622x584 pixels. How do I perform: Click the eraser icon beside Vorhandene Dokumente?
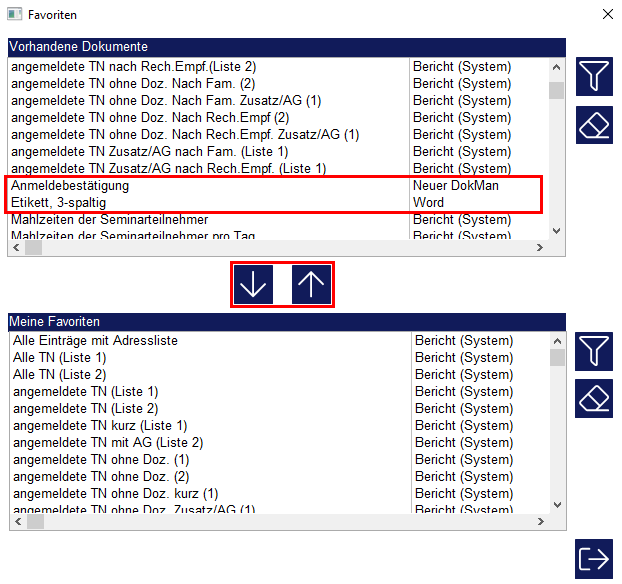tap(594, 125)
